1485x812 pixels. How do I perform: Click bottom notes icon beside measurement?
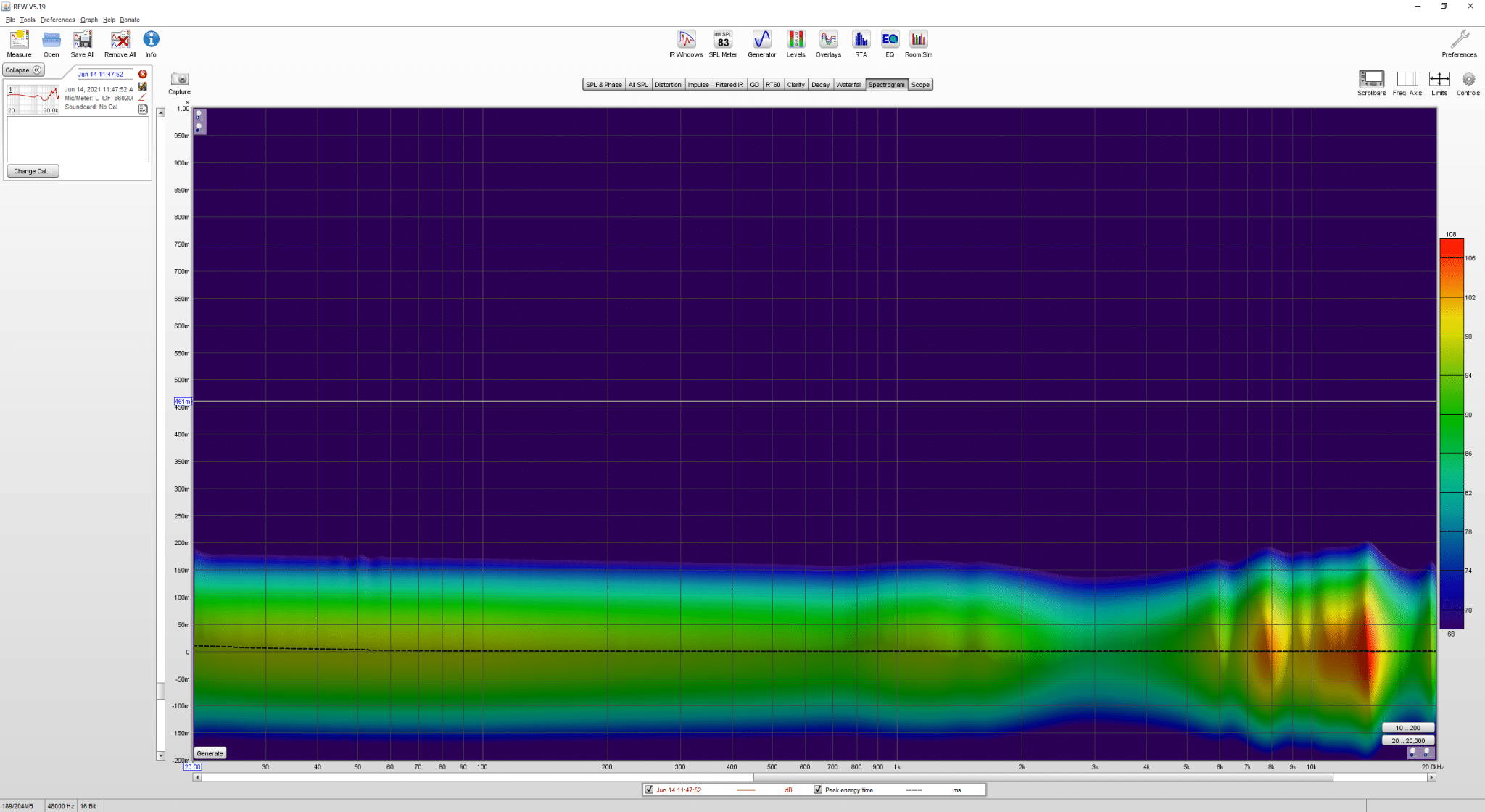click(143, 109)
